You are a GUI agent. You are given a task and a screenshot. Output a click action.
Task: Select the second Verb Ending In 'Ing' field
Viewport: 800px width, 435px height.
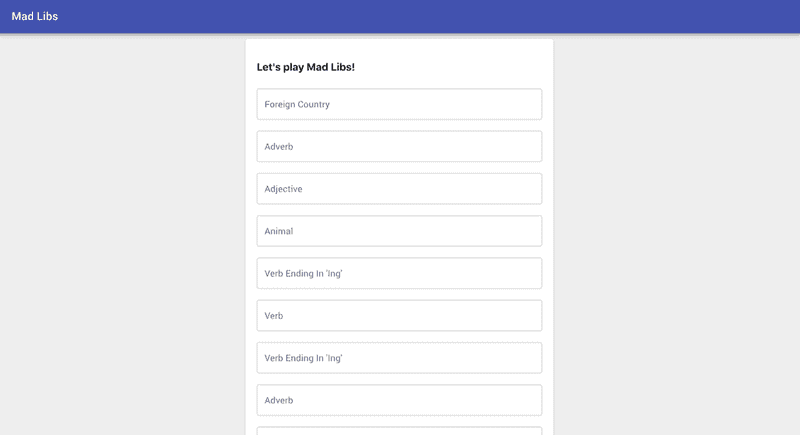click(399, 358)
